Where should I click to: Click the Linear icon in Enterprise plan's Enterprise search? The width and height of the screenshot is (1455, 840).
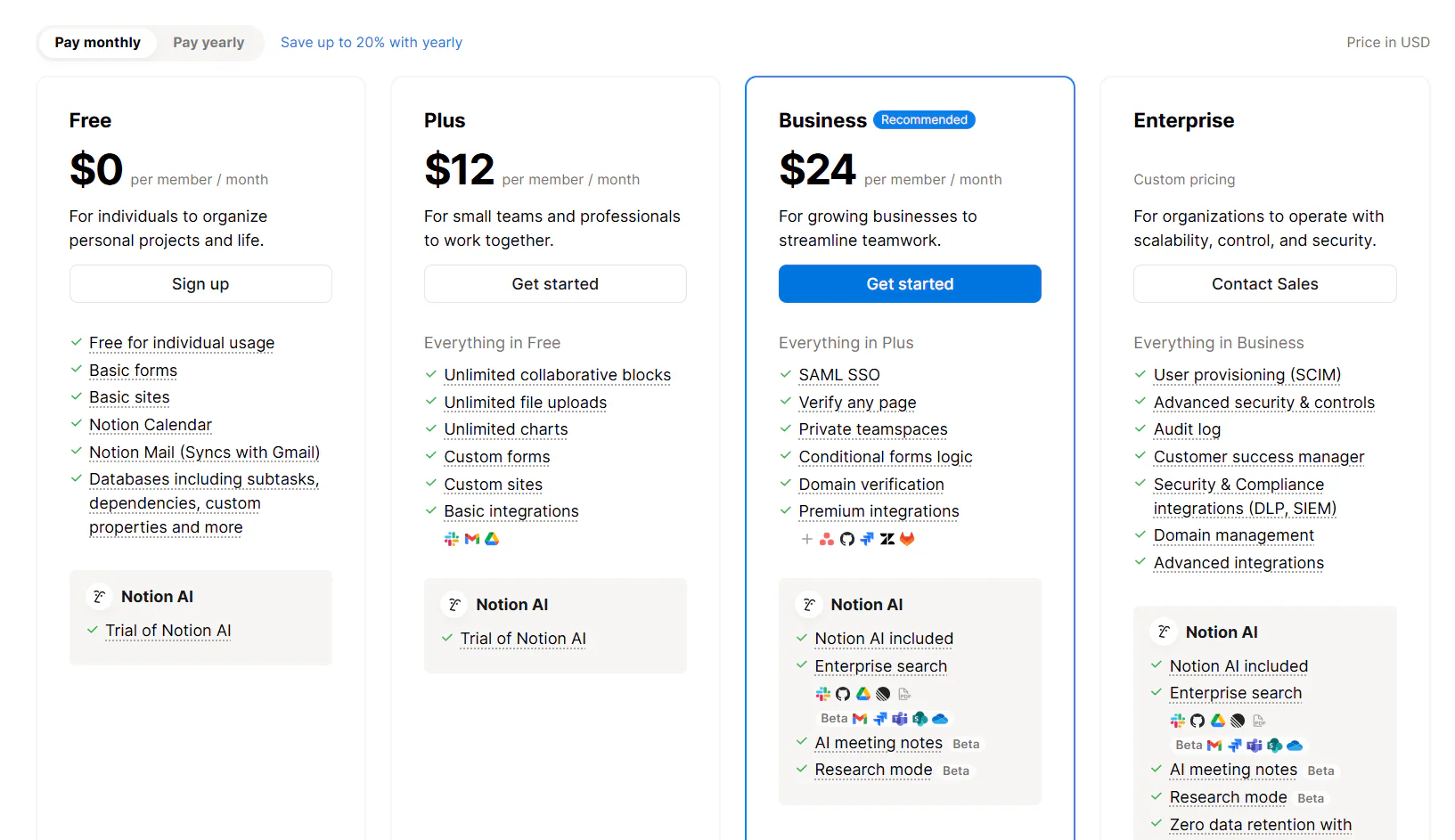(1238, 721)
